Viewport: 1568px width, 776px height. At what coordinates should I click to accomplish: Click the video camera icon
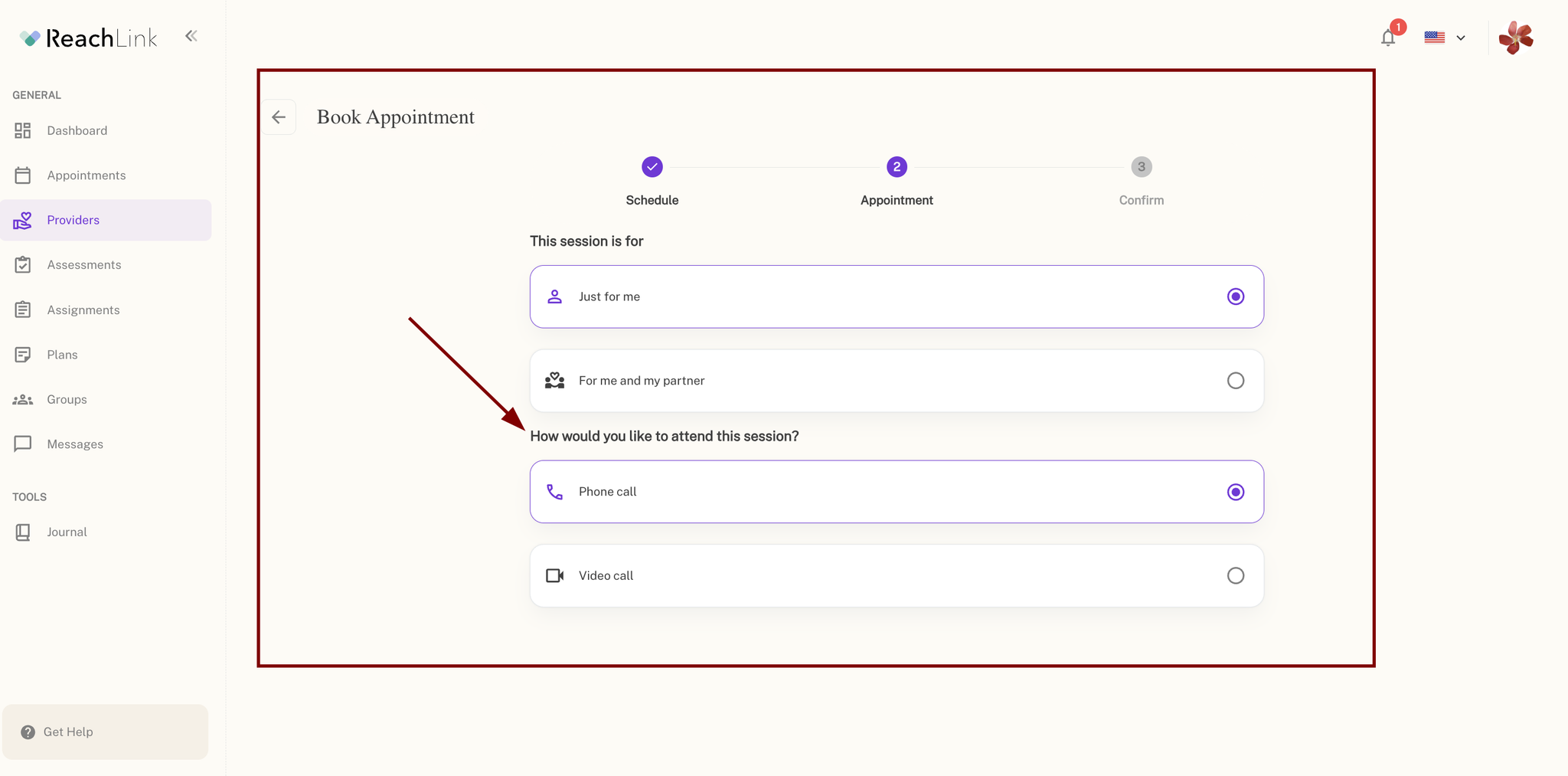555,576
